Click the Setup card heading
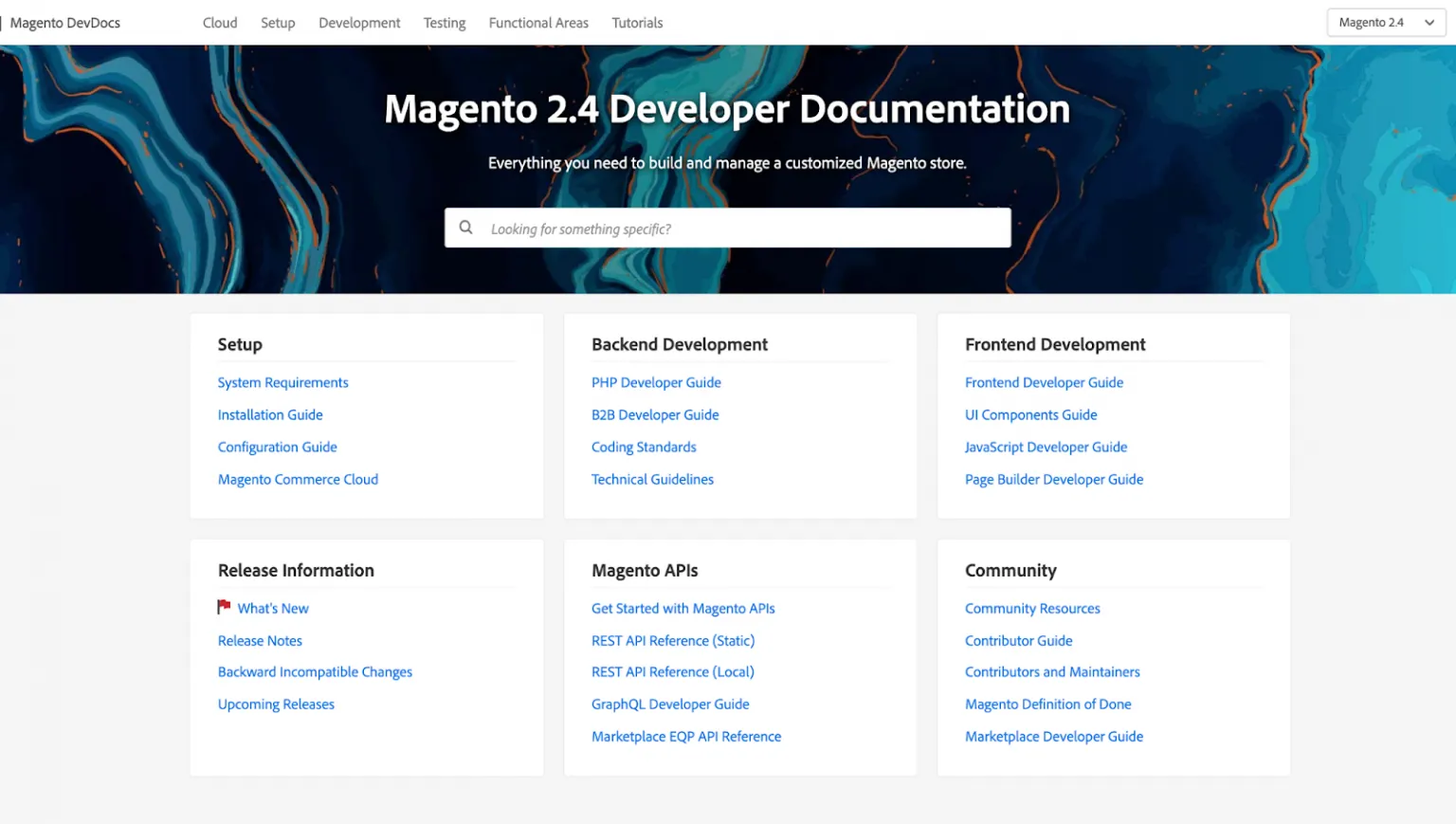This screenshot has width=1456, height=824. (x=240, y=344)
